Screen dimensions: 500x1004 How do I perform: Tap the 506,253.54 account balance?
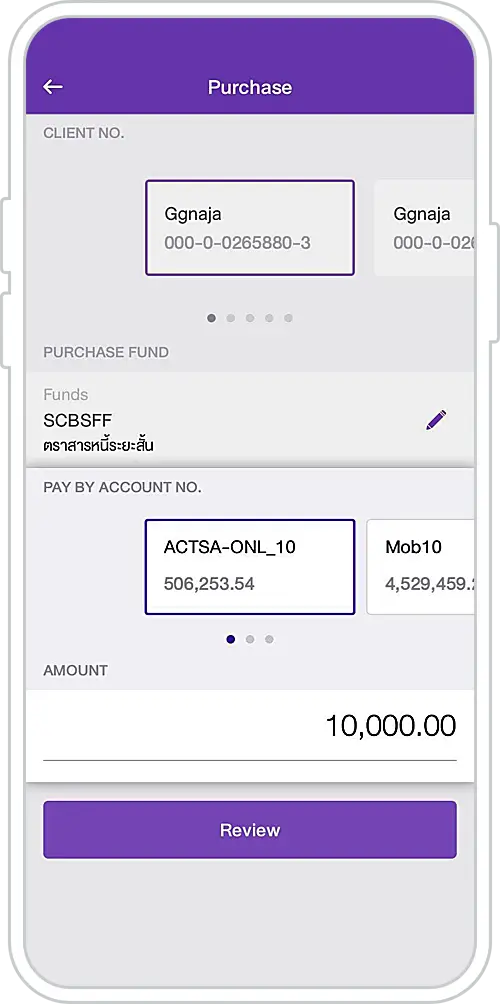point(209,584)
